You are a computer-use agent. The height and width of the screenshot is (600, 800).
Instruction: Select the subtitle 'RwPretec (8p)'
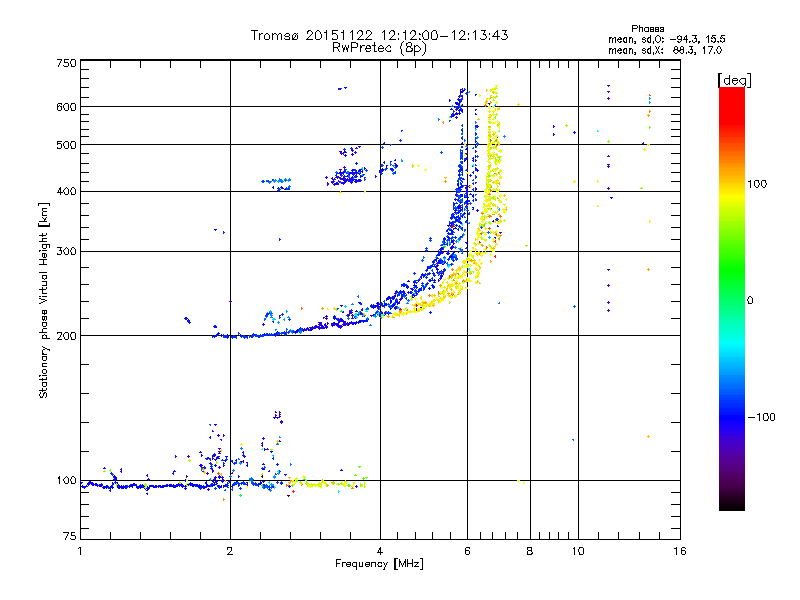pos(379,48)
